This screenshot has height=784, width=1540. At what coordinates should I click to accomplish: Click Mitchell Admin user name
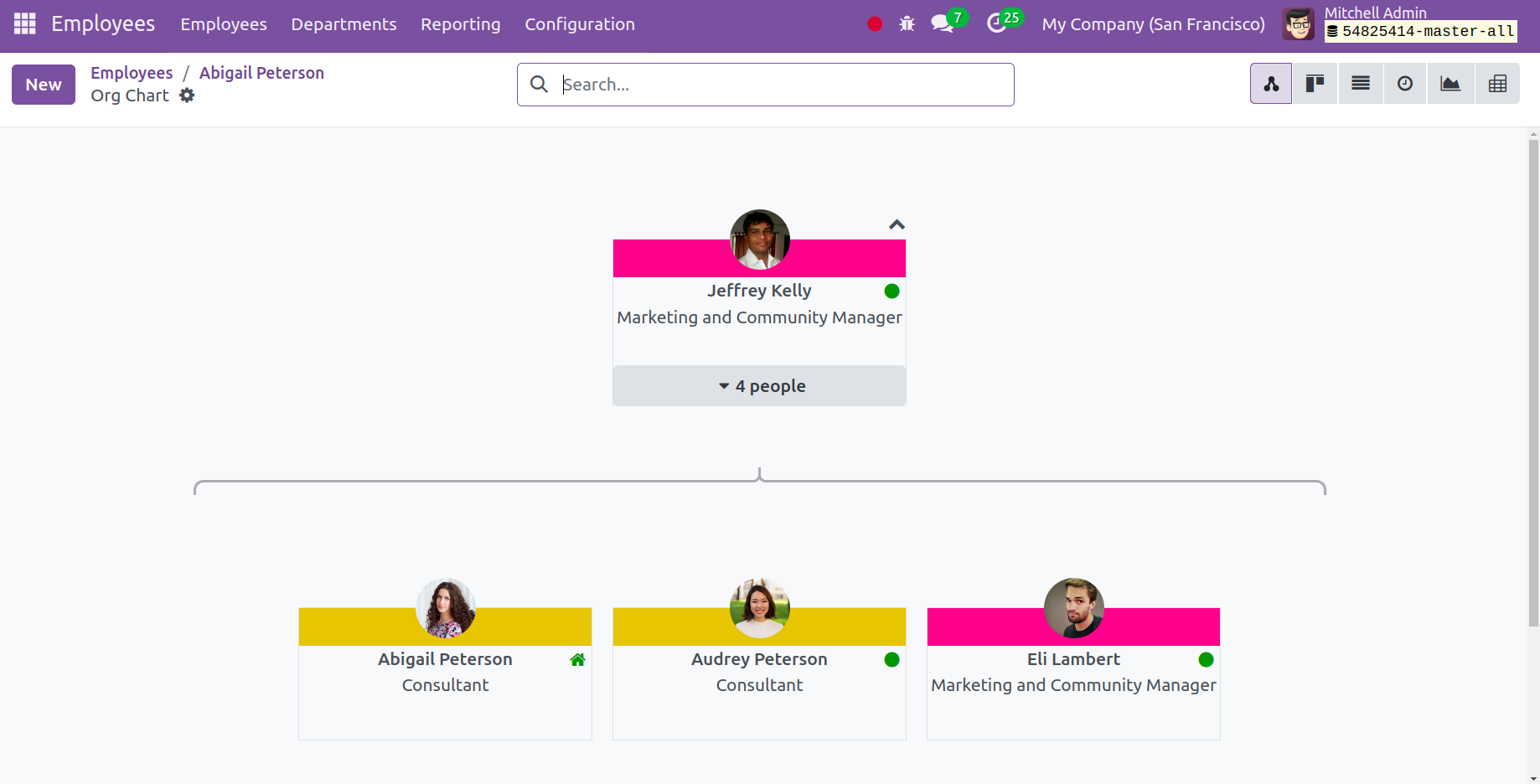tap(1375, 13)
